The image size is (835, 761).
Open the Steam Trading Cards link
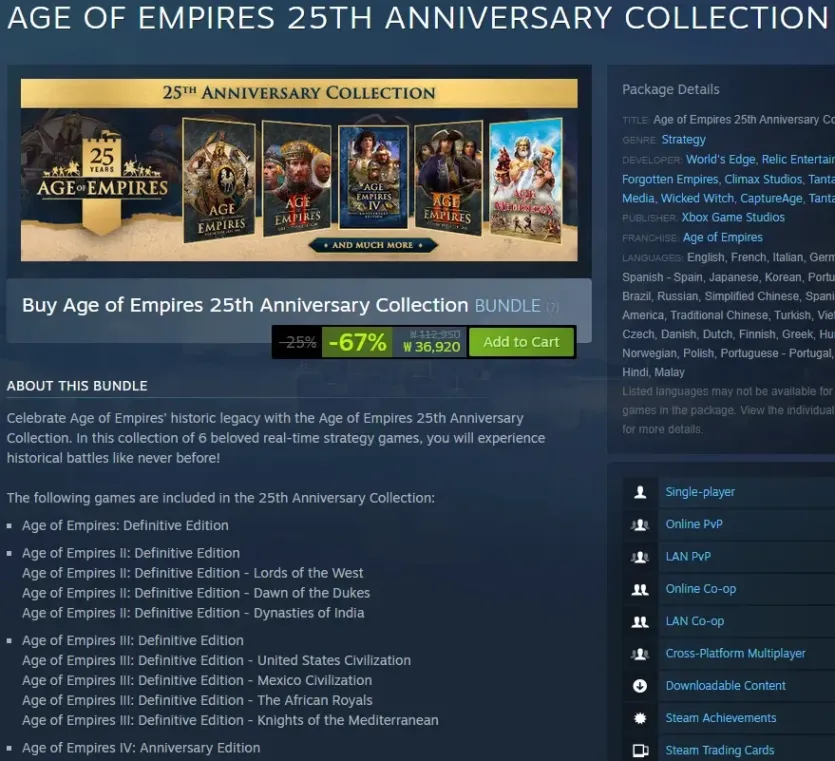(x=720, y=750)
